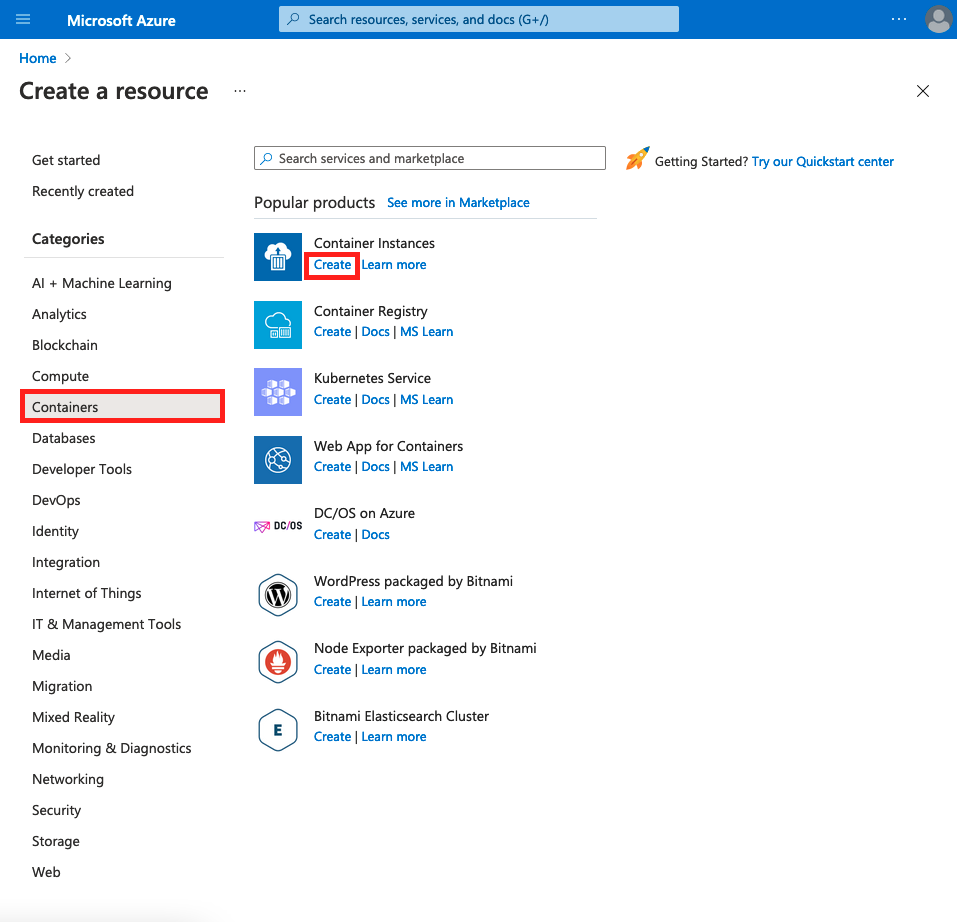
Task: Click the WordPress Bitnami logo icon
Action: pyautogui.click(x=278, y=595)
